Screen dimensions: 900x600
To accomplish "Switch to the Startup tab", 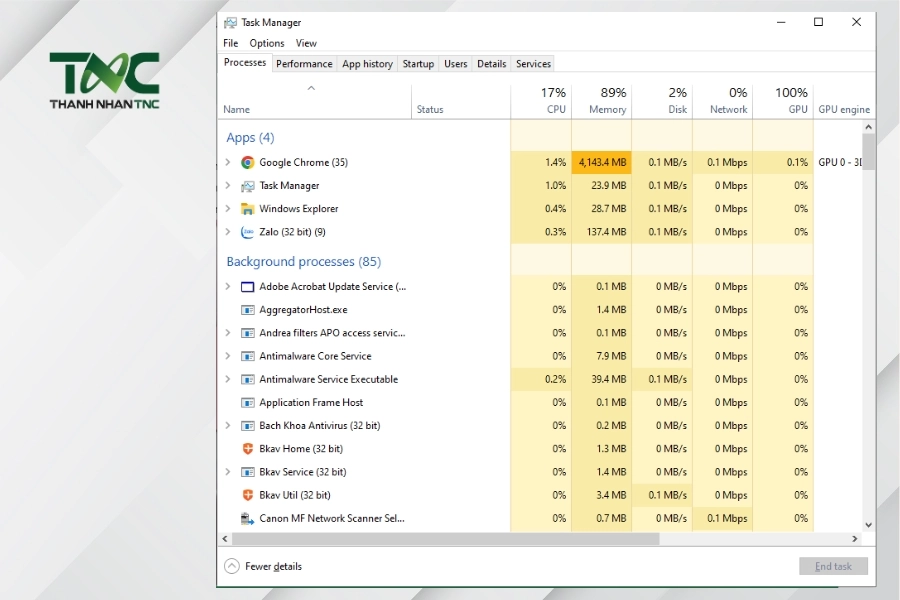I will coord(418,64).
